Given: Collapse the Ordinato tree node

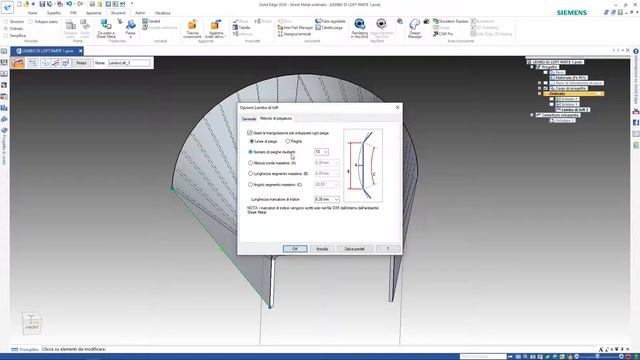Looking at the screenshot, I should point(540,94).
